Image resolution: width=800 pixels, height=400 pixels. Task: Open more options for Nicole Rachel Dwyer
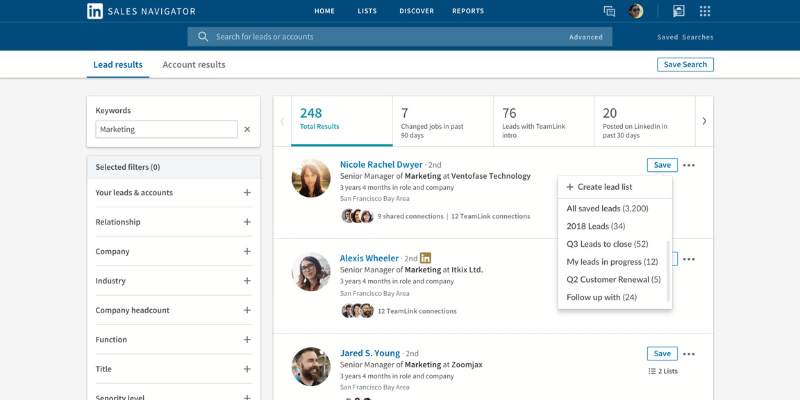coord(689,165)
